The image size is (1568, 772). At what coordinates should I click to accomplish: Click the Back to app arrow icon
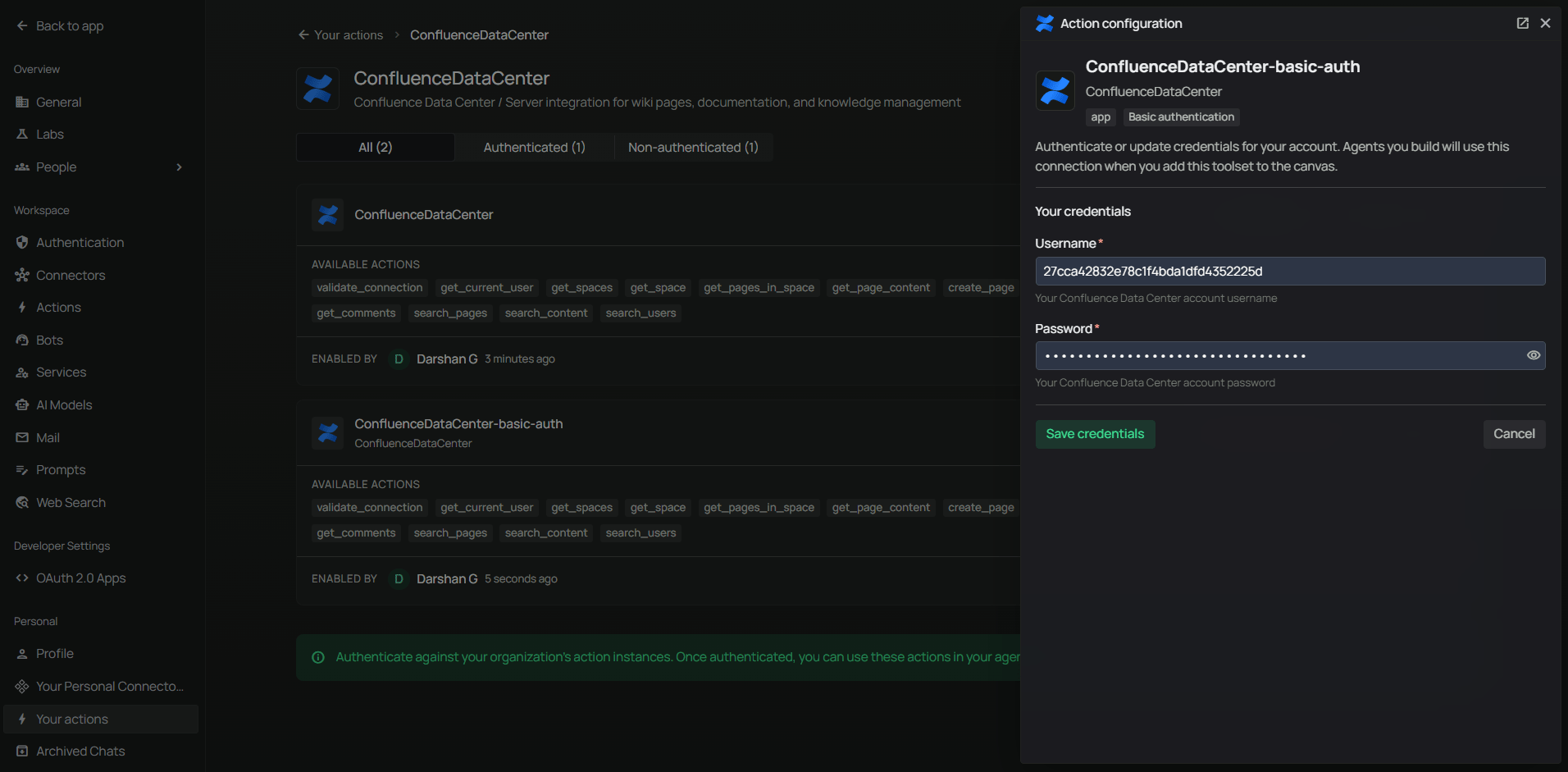click(x=22, y=26)
